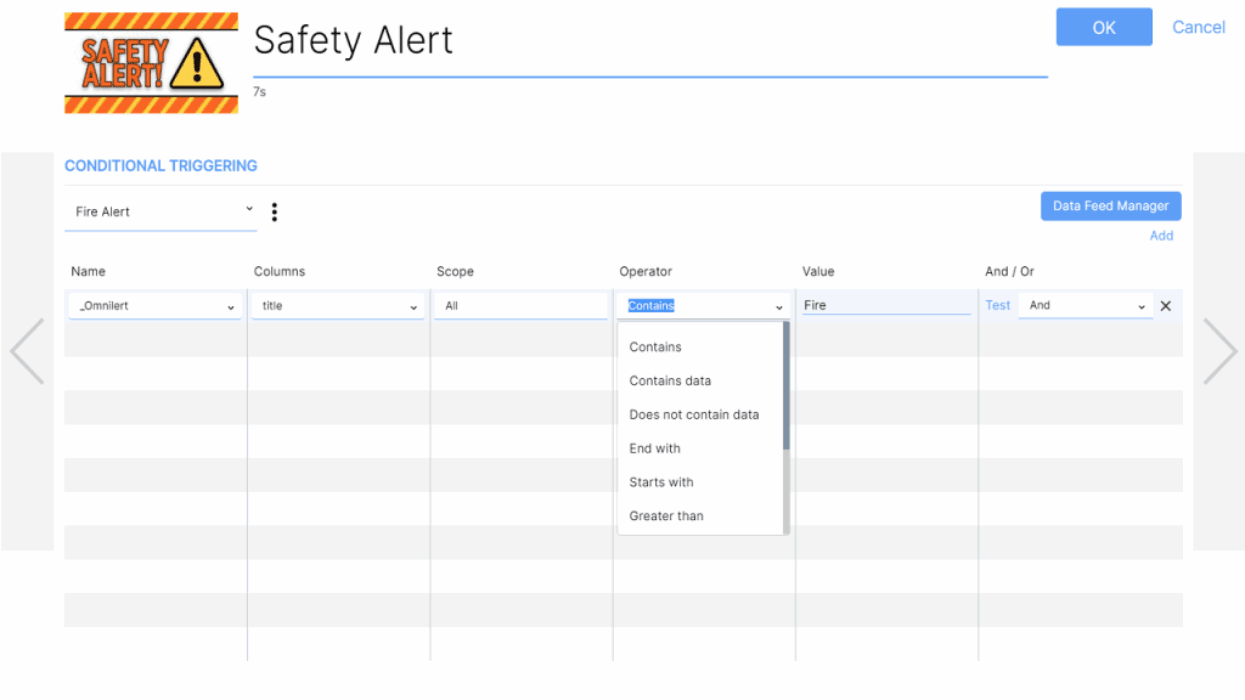Go to previous slide with left arrow
This screenshot has width=1245, height=700.
(27, 351)
